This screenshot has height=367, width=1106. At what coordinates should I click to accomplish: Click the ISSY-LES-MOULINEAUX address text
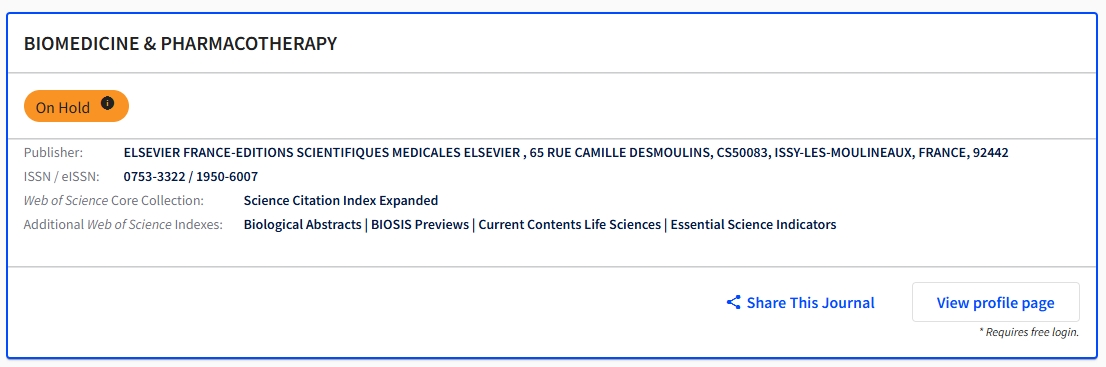[842, 152]
